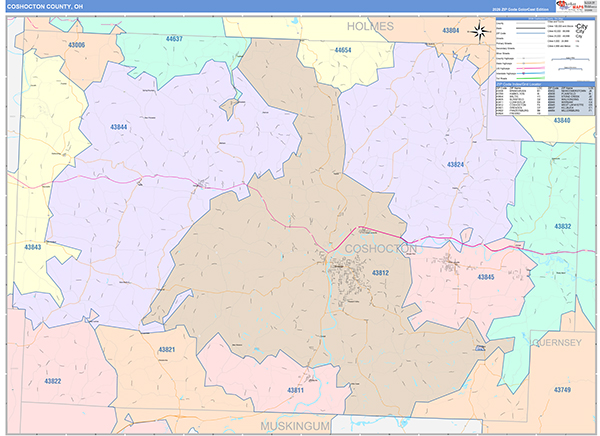Screen dimensions: 600x436
Task: Select ZIP code label 43845
Action: [486, 277]
